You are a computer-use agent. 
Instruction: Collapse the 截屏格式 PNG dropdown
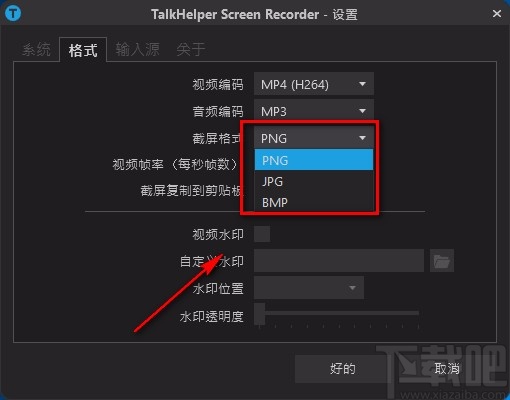[314, 138]
